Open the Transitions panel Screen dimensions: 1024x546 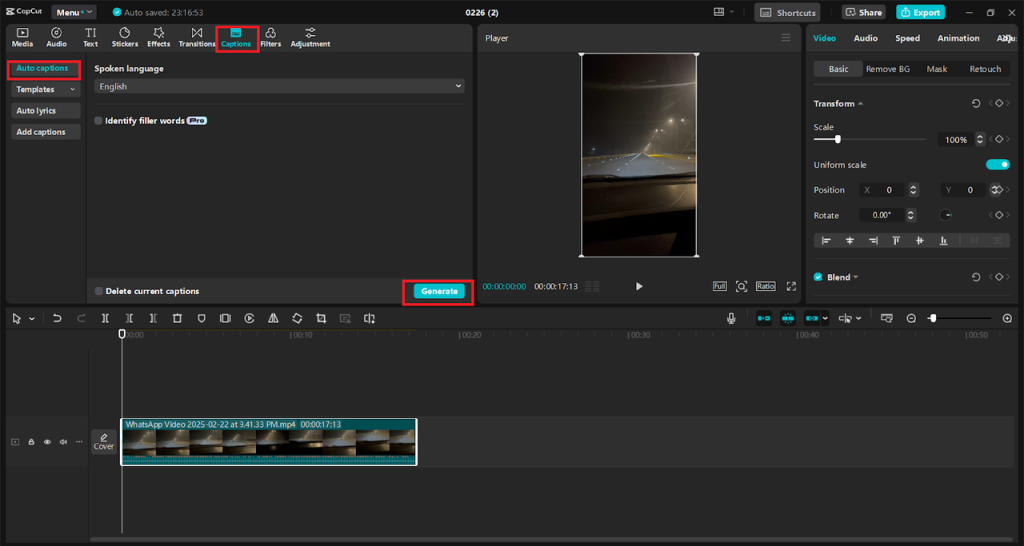197,37
